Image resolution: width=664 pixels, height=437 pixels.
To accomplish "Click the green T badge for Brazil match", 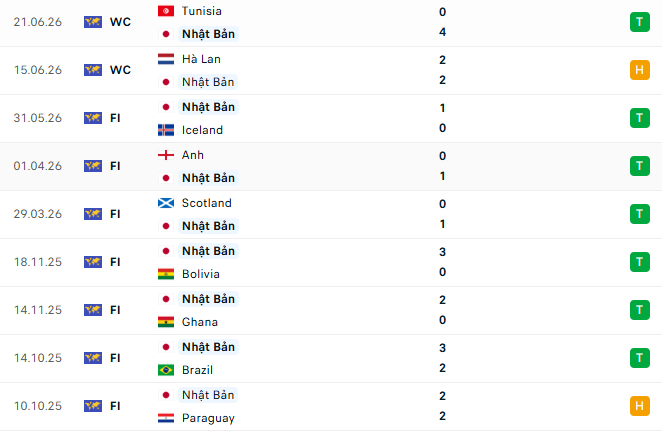I will coord(639,358).
